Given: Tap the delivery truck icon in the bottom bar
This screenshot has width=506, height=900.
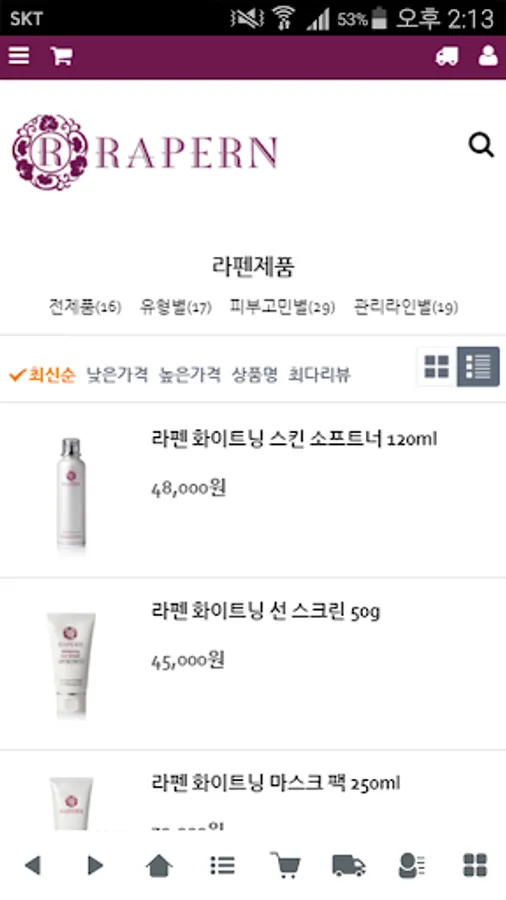Looking at the screenshot, I should (x=349, y=864).
